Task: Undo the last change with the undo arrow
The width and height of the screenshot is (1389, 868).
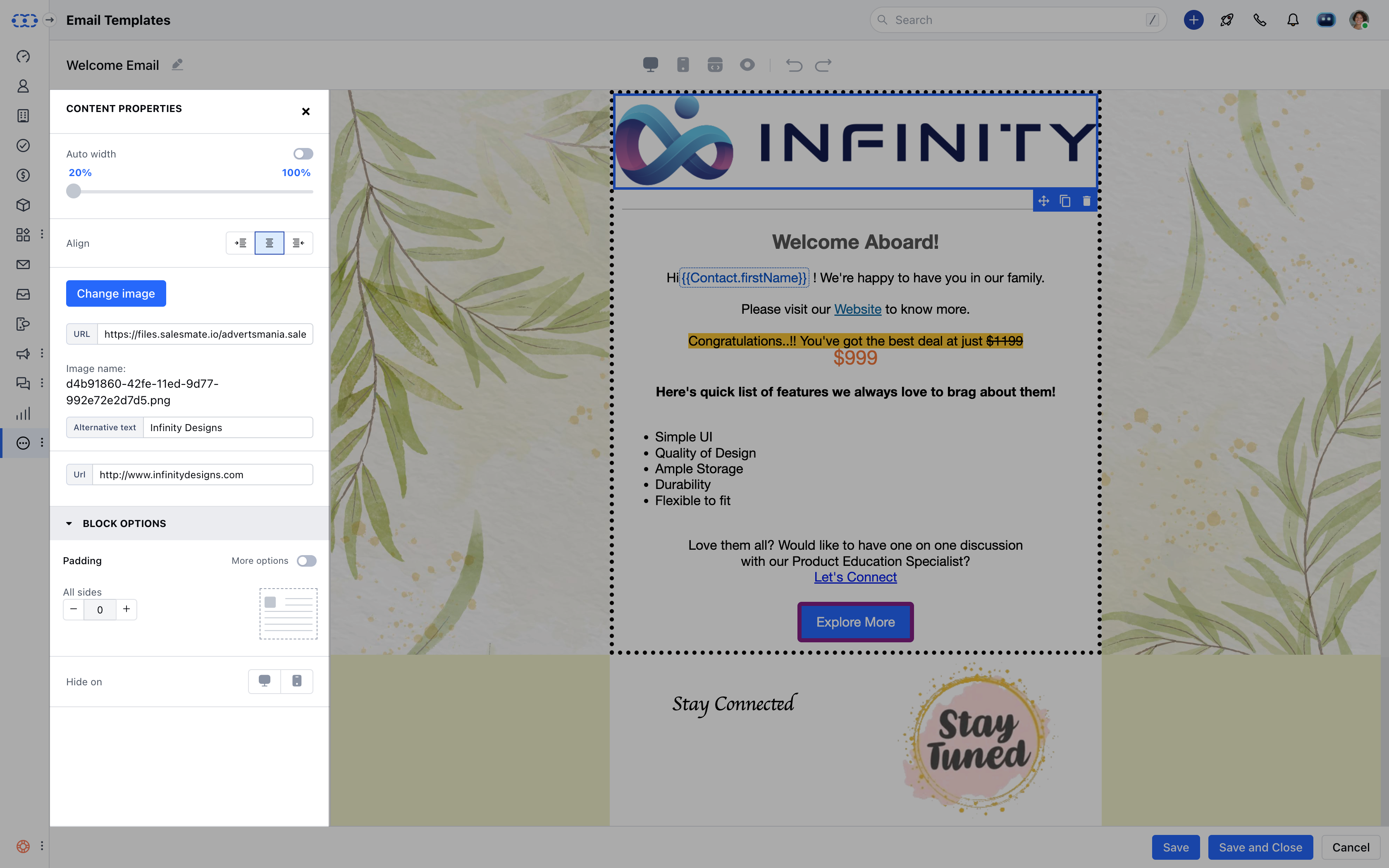Action: point(794,65)
